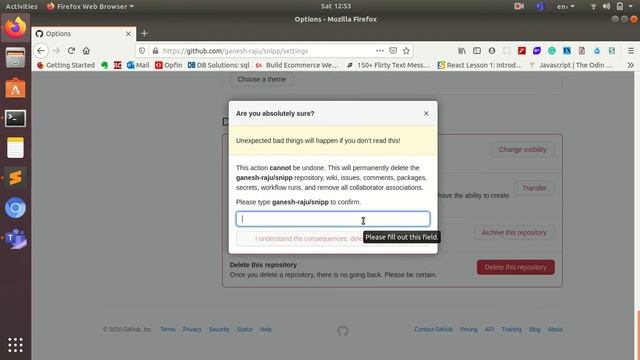This screenshot has width=640, height=360.
Task: Open a new browser tab
Action: point(144,33)
